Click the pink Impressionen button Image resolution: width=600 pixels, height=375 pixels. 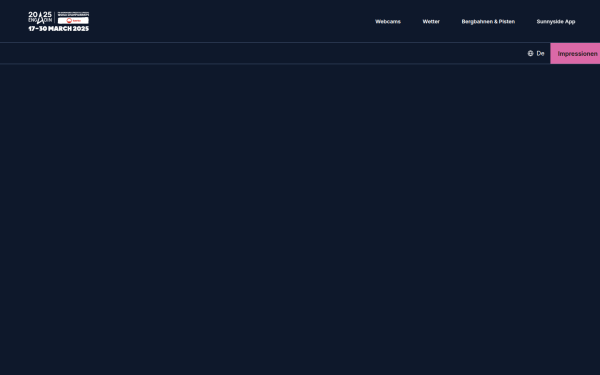(x=575, y=54)
